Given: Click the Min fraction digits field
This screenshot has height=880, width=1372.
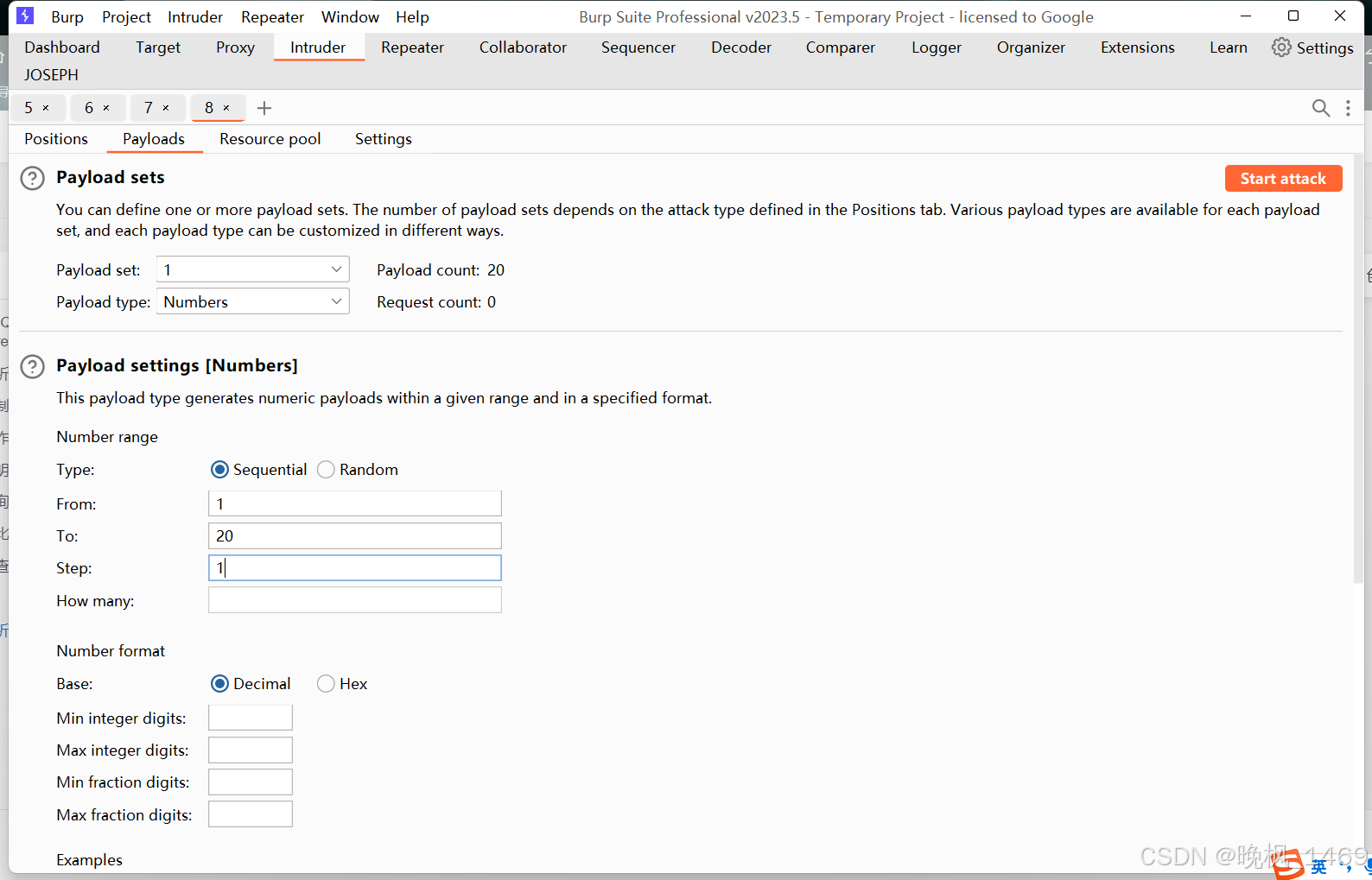Looking at the screenshot, I should [251, 782].
